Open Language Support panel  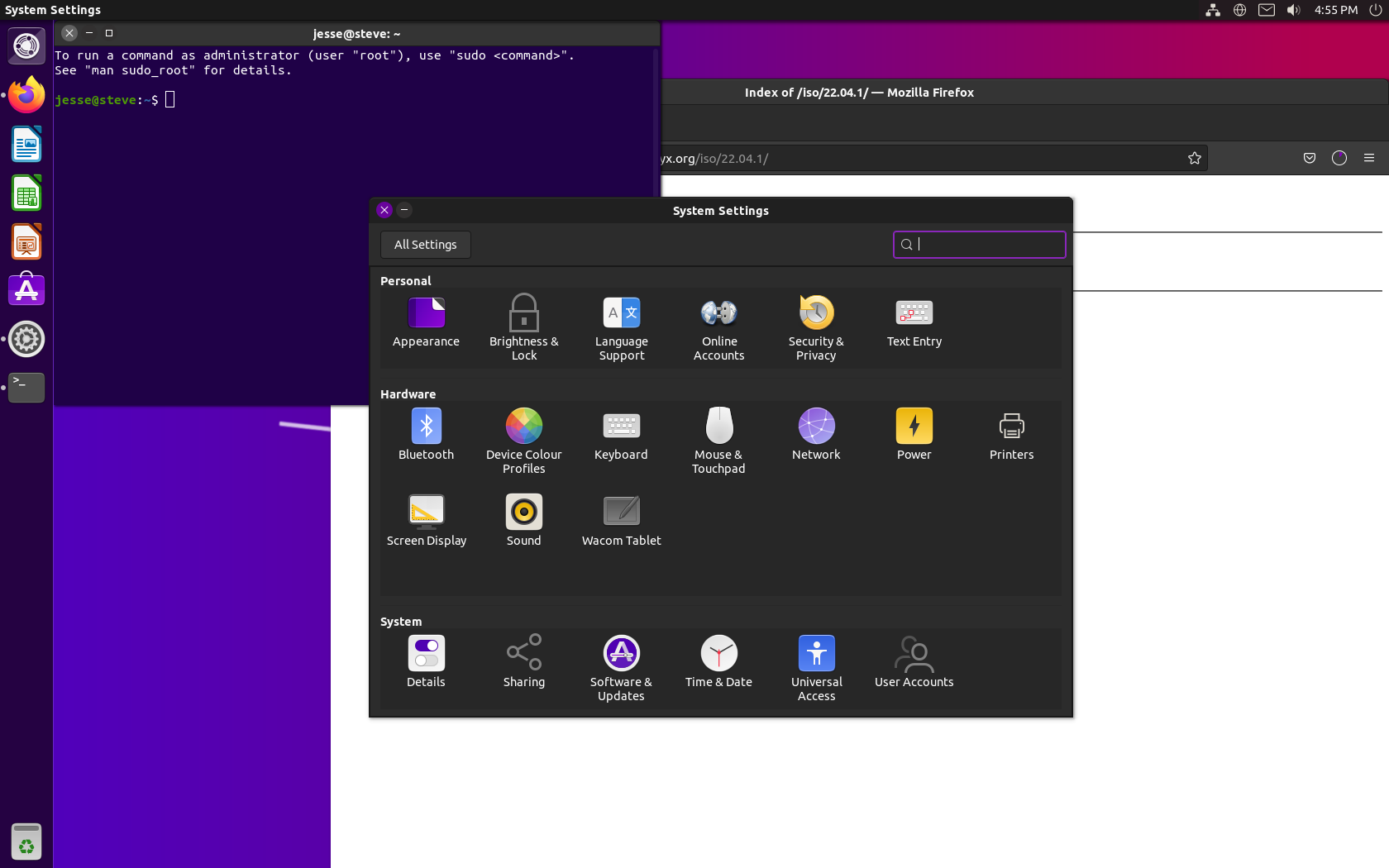(x=622, y=328)
